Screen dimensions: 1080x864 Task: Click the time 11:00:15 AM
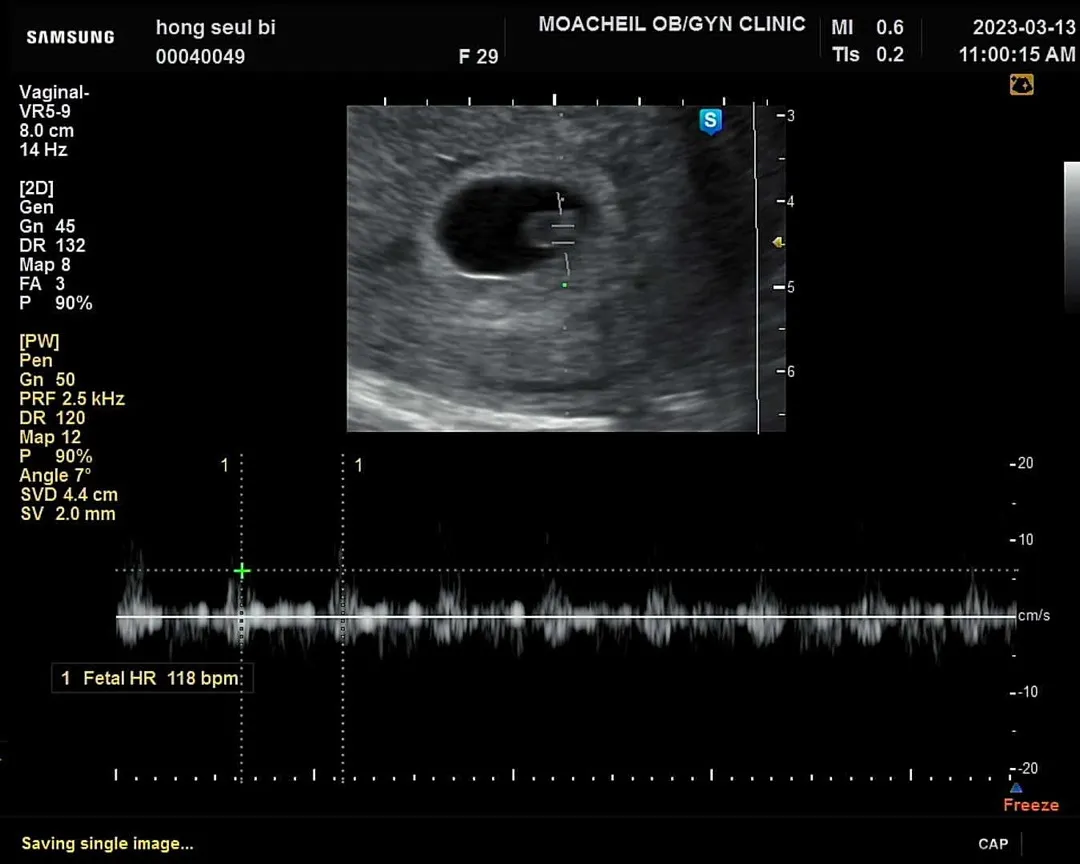point(1017,54)
